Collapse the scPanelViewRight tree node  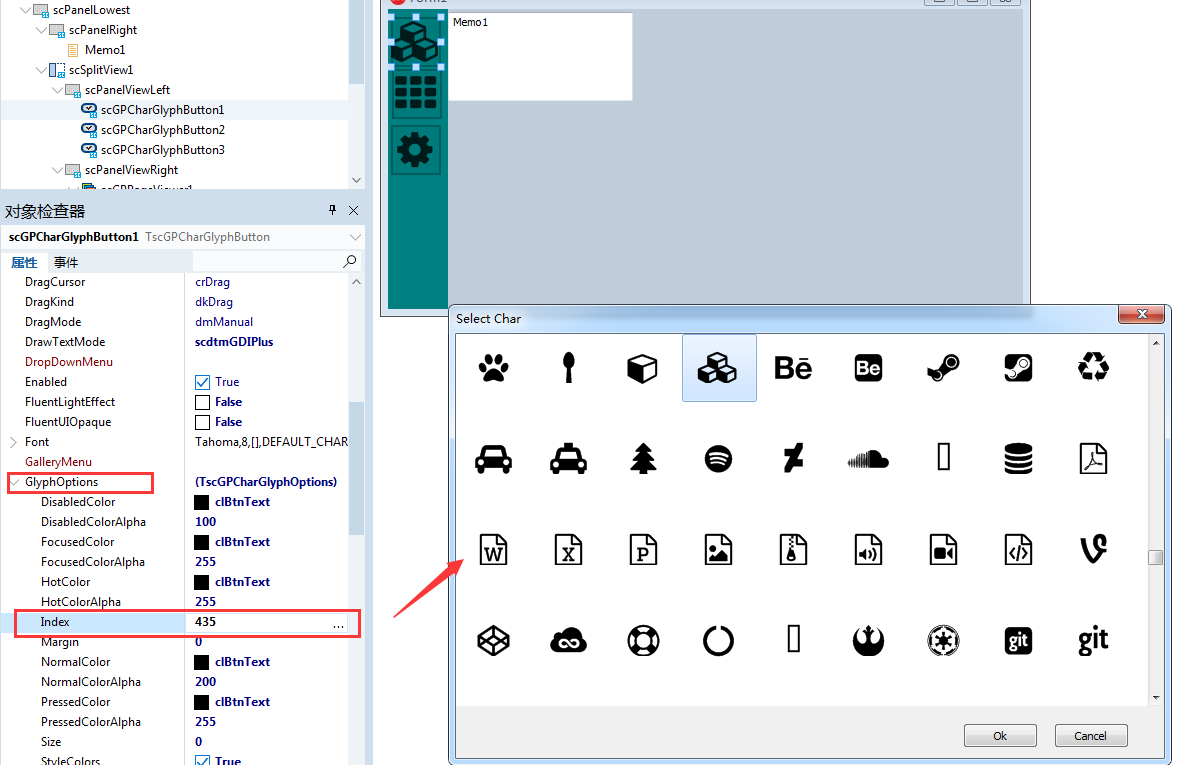click(x=58, y=170)
